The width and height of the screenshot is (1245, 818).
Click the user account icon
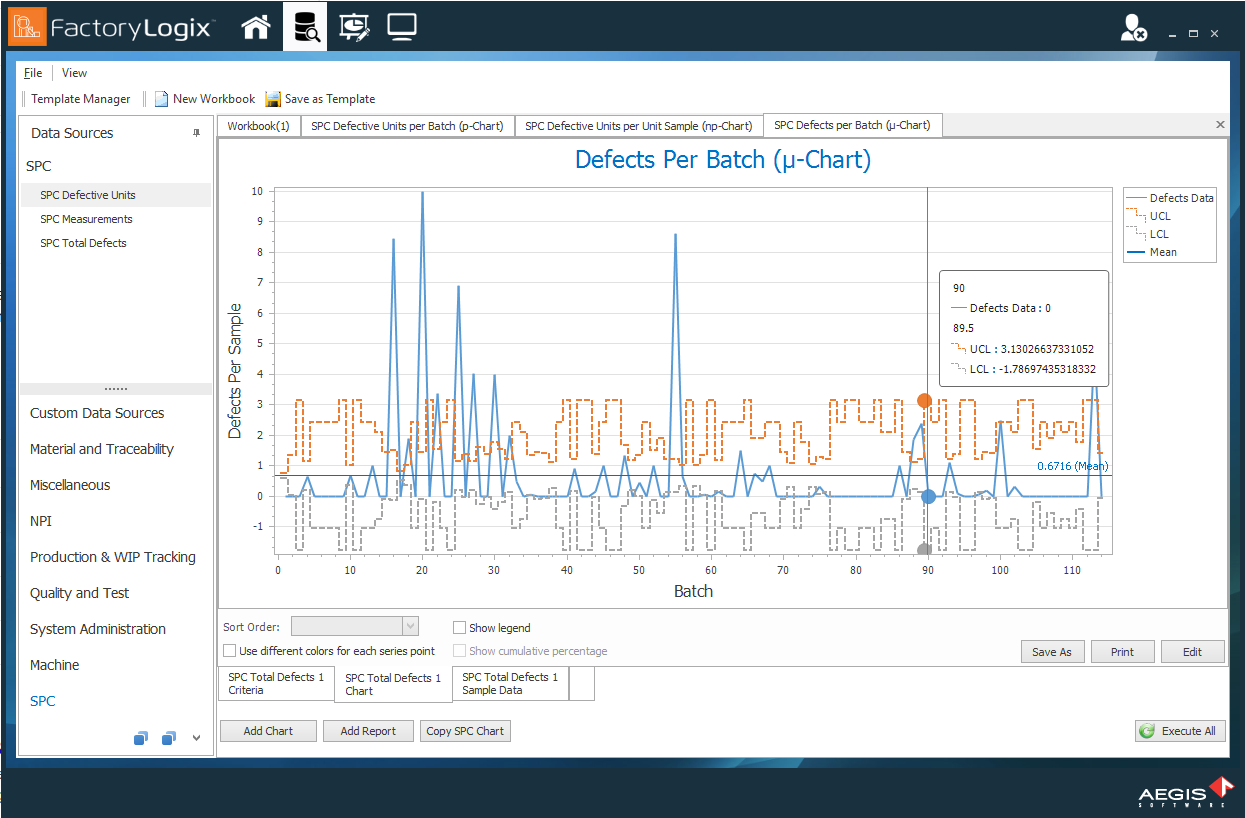[x=1133, y=29]
